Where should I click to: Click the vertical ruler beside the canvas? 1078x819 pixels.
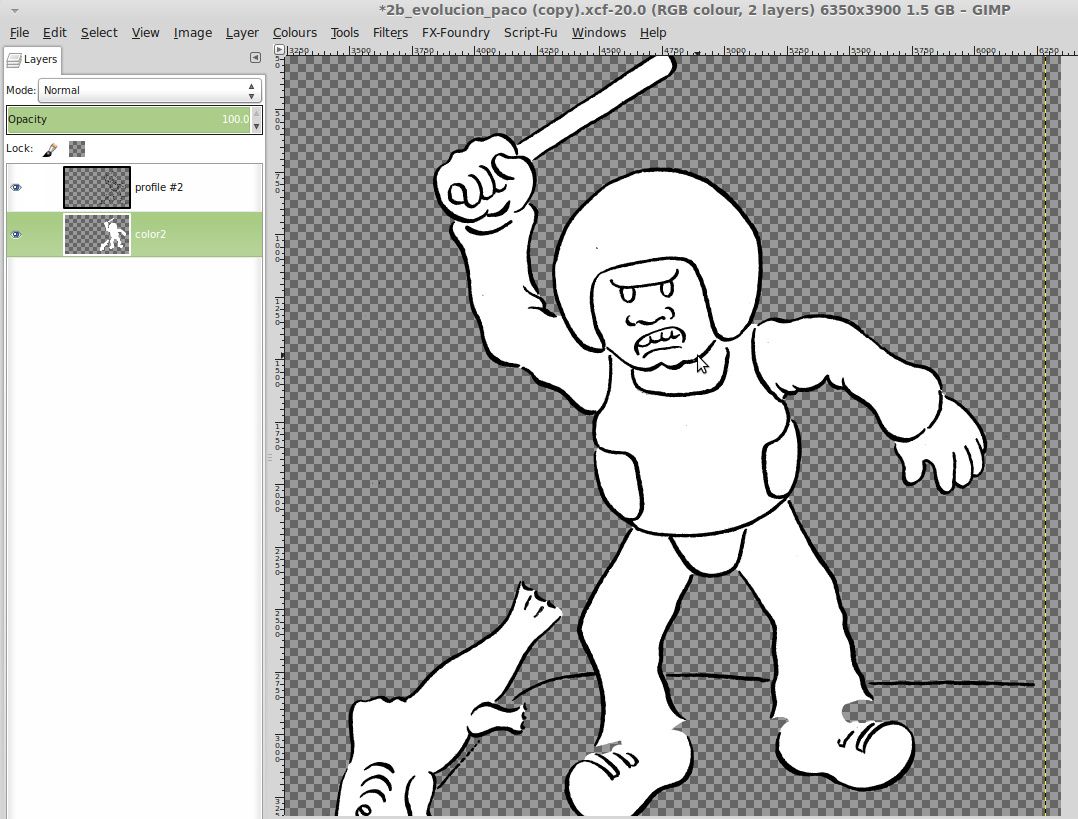pos(278,435)
